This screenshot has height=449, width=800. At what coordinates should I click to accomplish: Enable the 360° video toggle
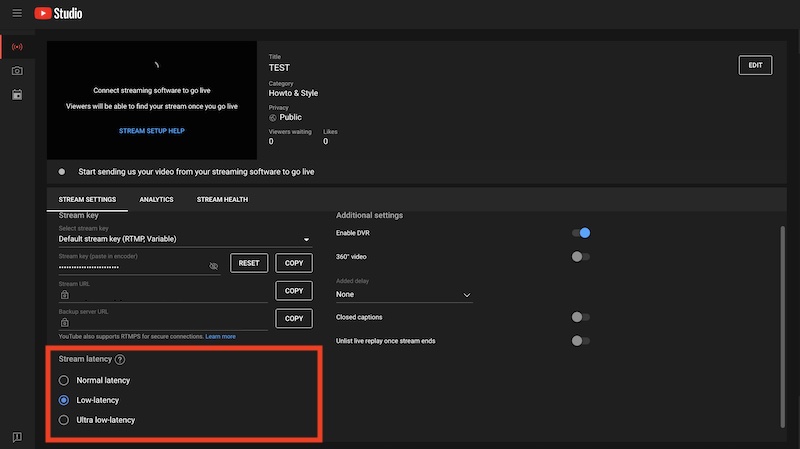(x=581, y=257)
